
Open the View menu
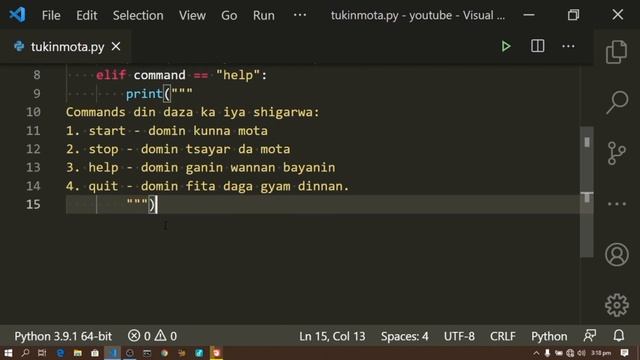(192, 16)
